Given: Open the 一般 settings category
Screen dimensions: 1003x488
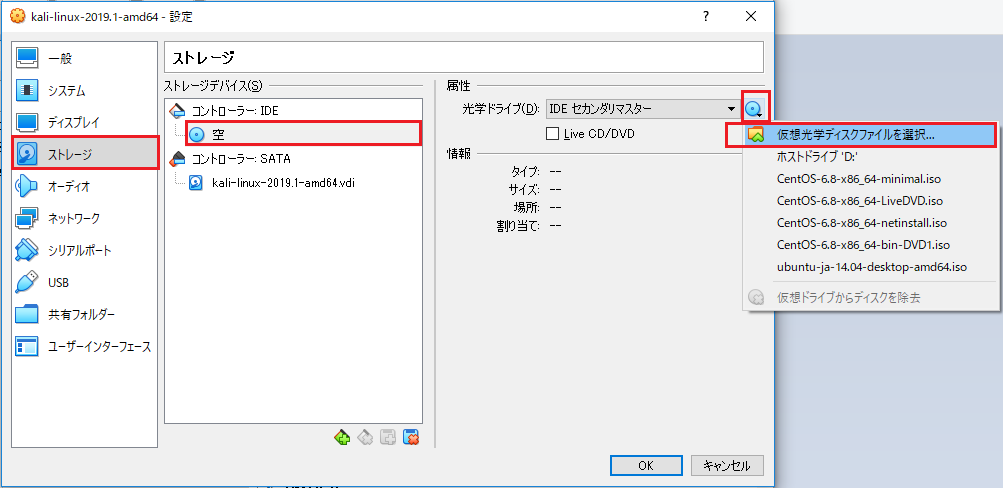Looking at the screenshot, I should [85, 59].
